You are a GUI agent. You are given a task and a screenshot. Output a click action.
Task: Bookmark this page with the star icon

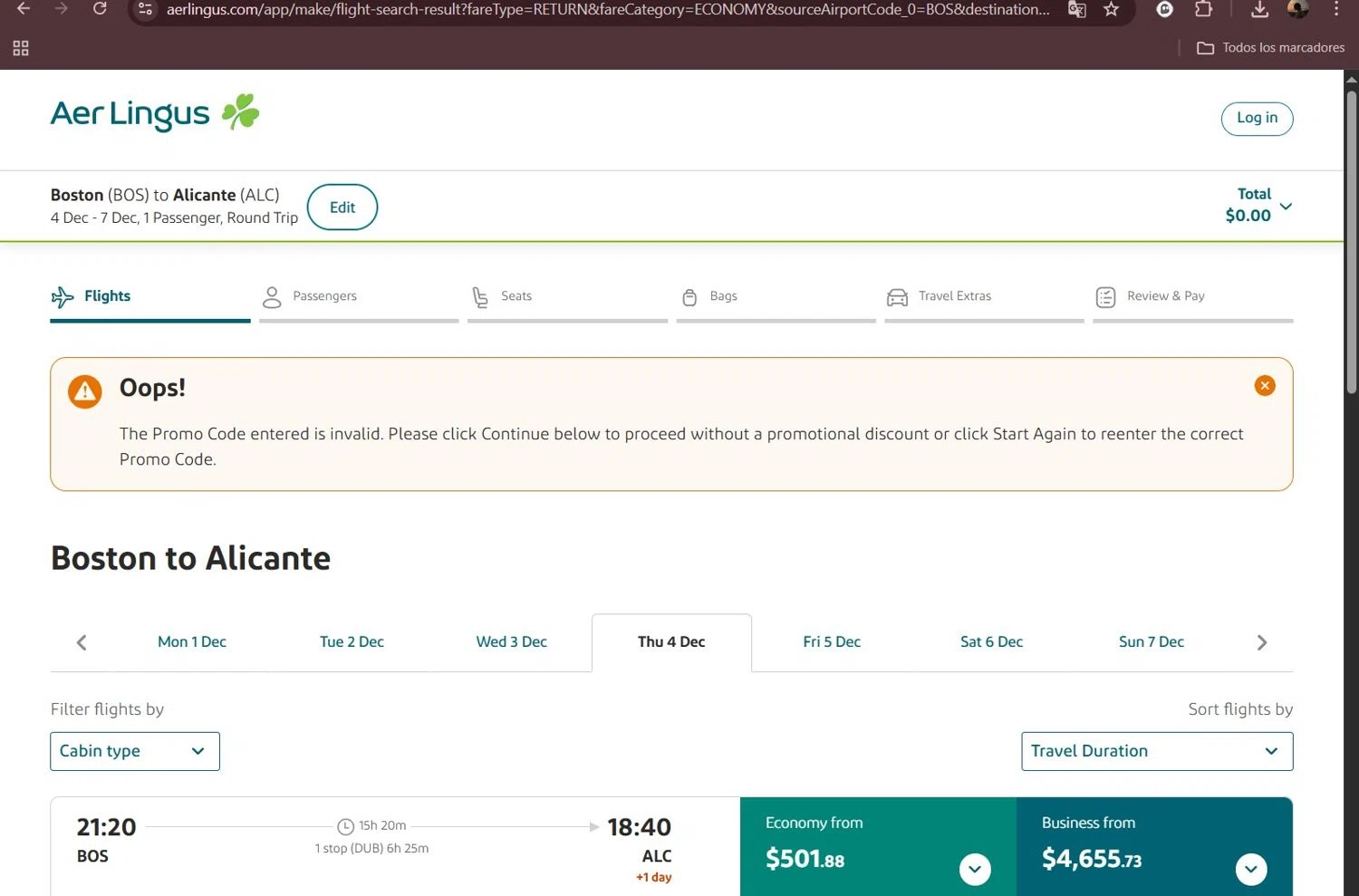[1112, 9]
